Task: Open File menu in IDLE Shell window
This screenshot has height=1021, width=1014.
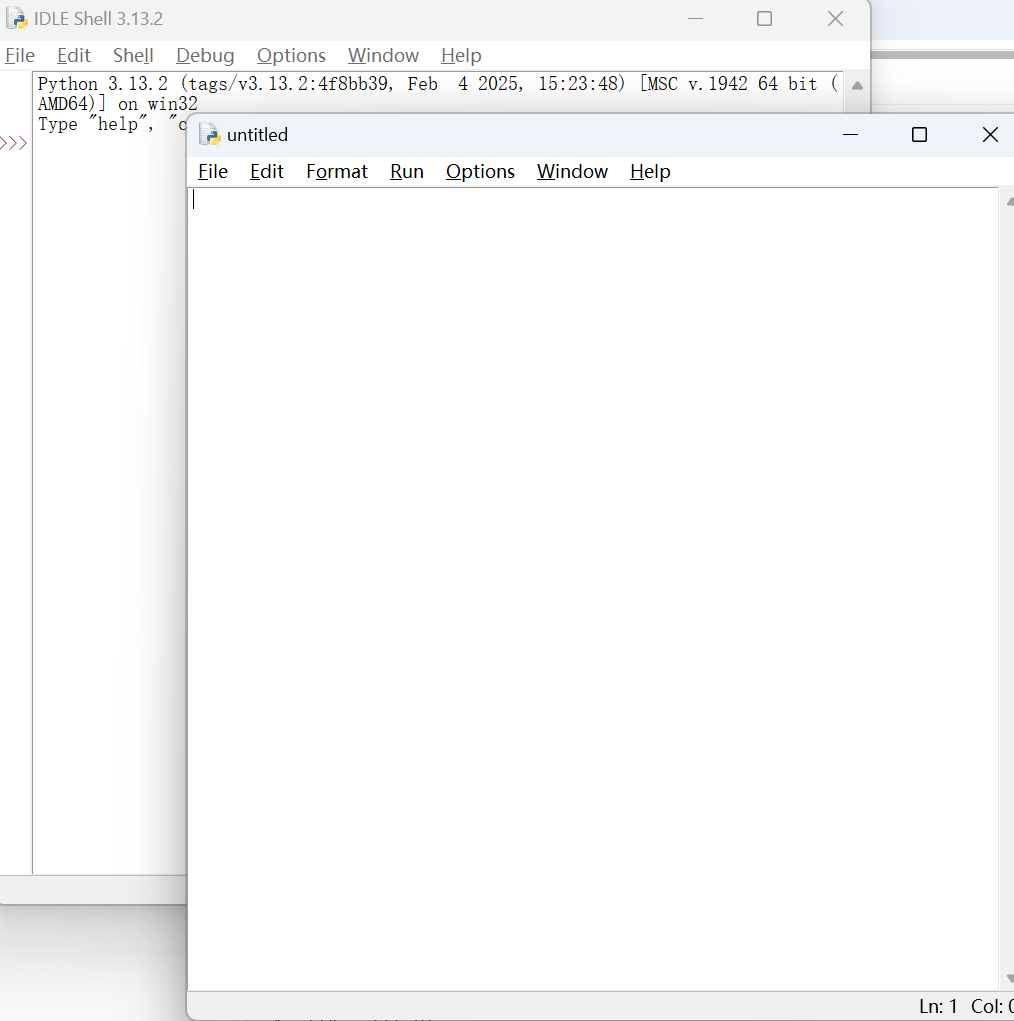Action: [20, 55]
